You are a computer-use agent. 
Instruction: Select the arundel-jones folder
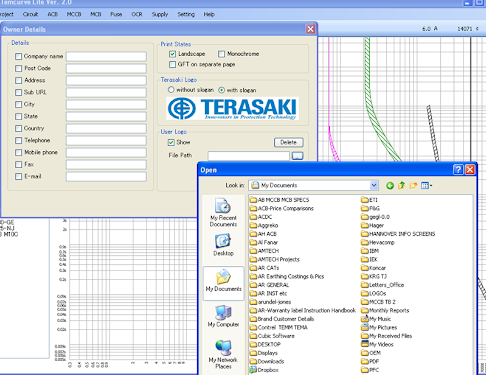coord(270,302)
